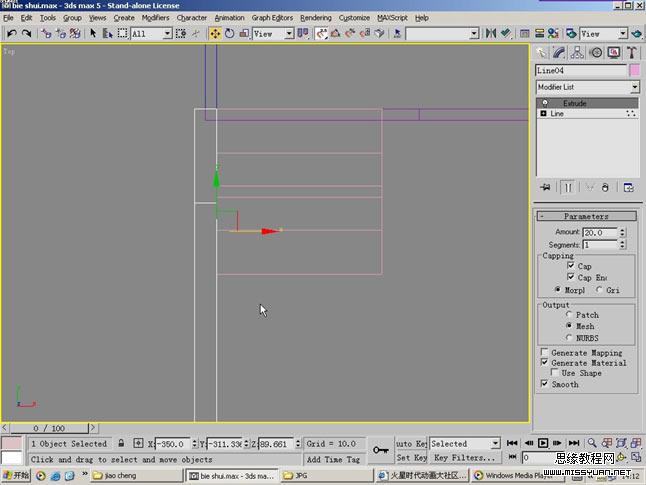
Task: Click the Key Filters button
Action: point(464,457)
